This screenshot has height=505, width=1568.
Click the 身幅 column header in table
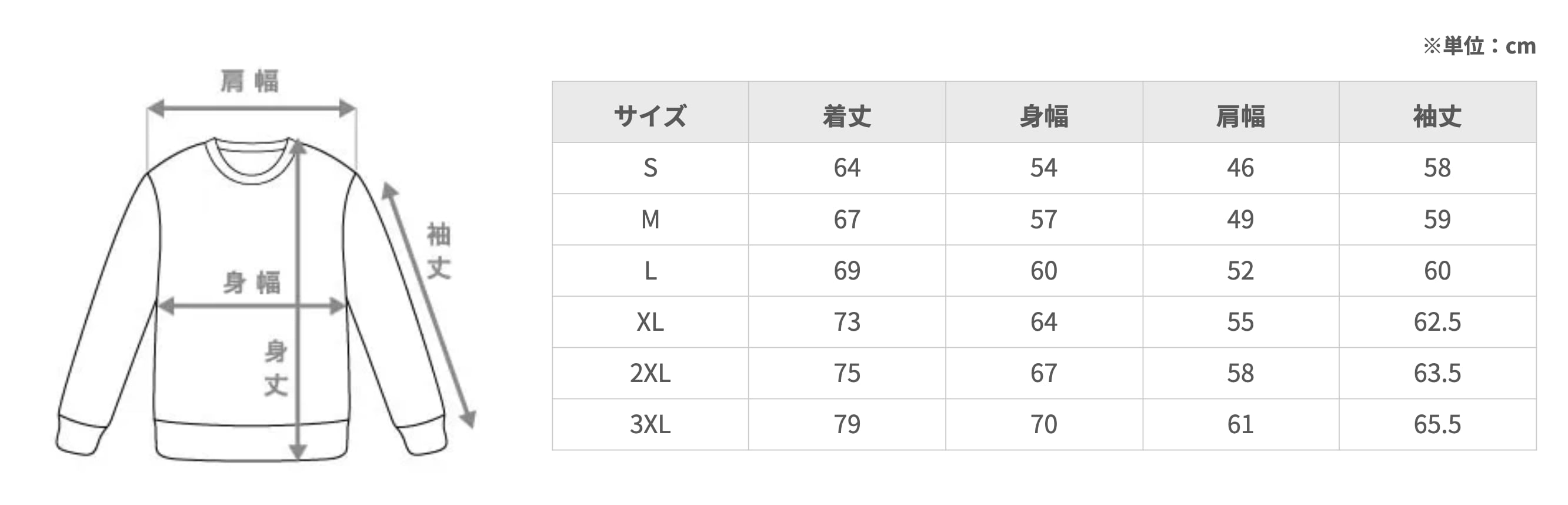tap(1044, 116)
